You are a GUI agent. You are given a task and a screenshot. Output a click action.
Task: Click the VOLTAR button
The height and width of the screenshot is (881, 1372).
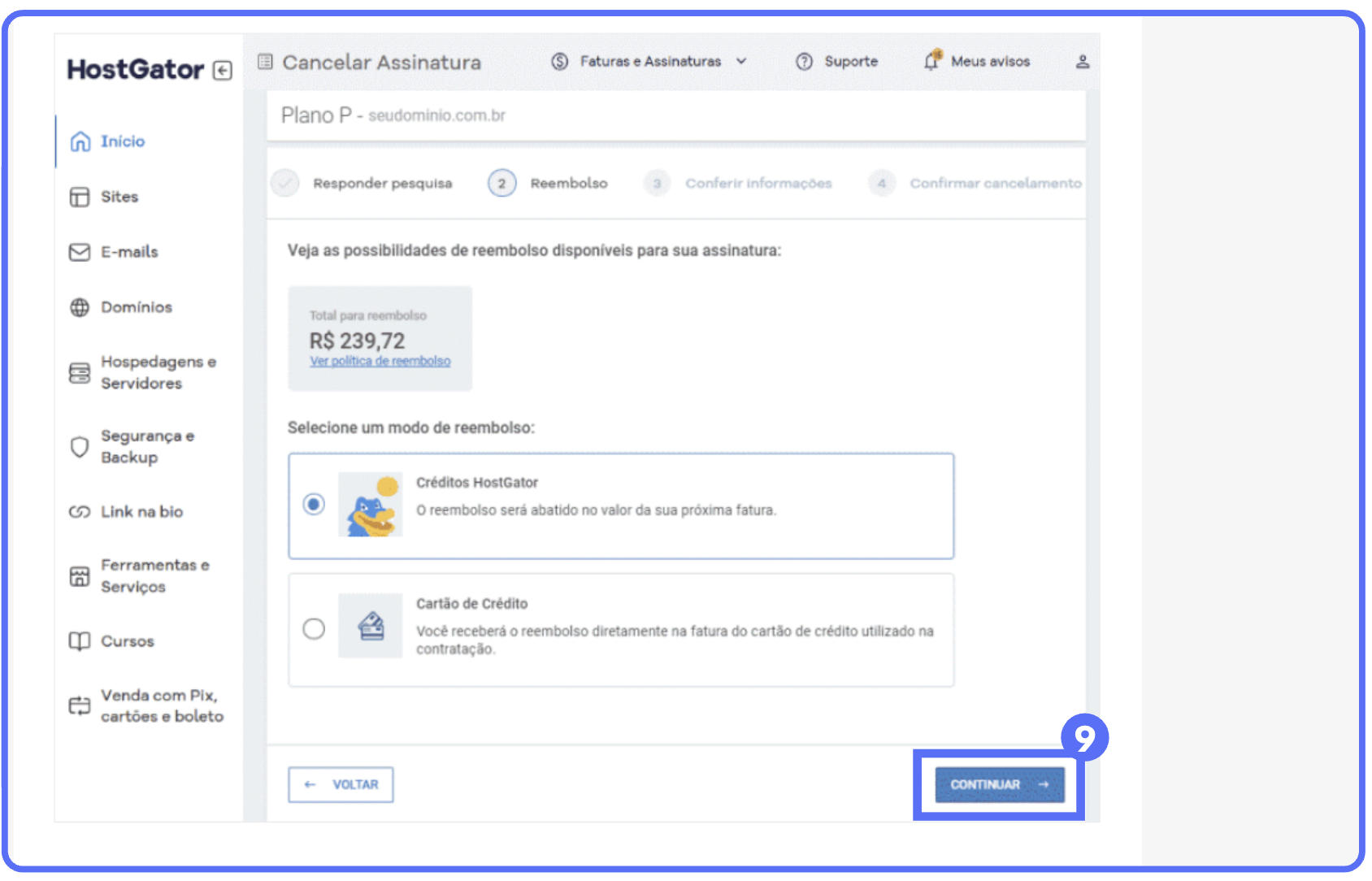tap(341, 784)
